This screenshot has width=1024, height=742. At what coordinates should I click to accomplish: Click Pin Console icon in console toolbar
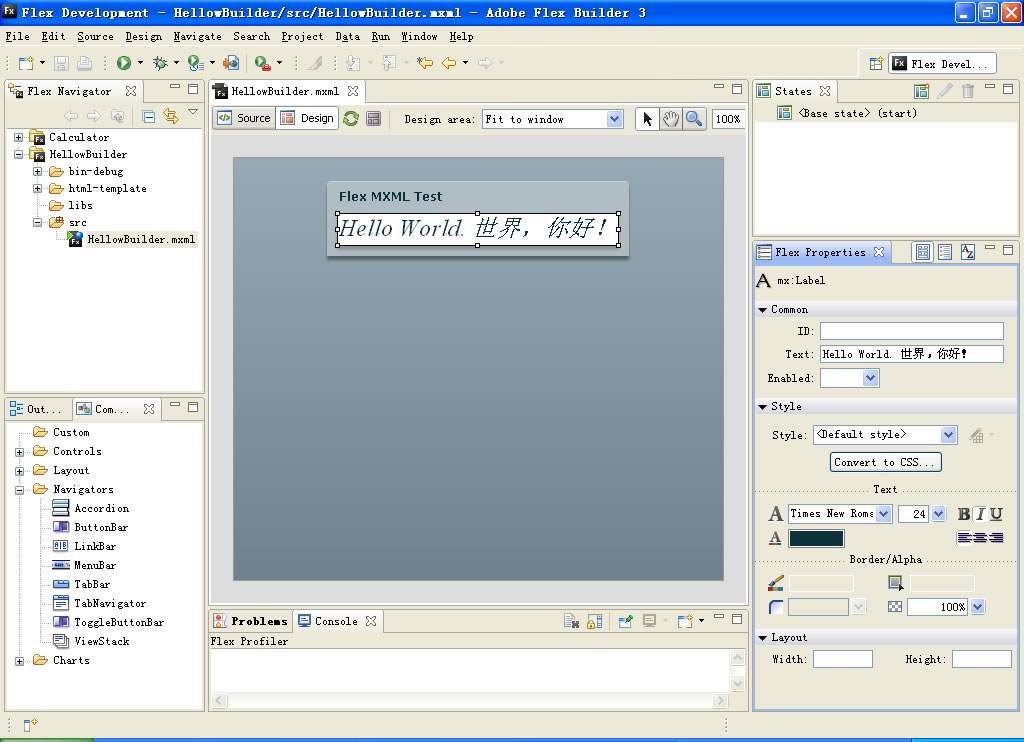626,621
